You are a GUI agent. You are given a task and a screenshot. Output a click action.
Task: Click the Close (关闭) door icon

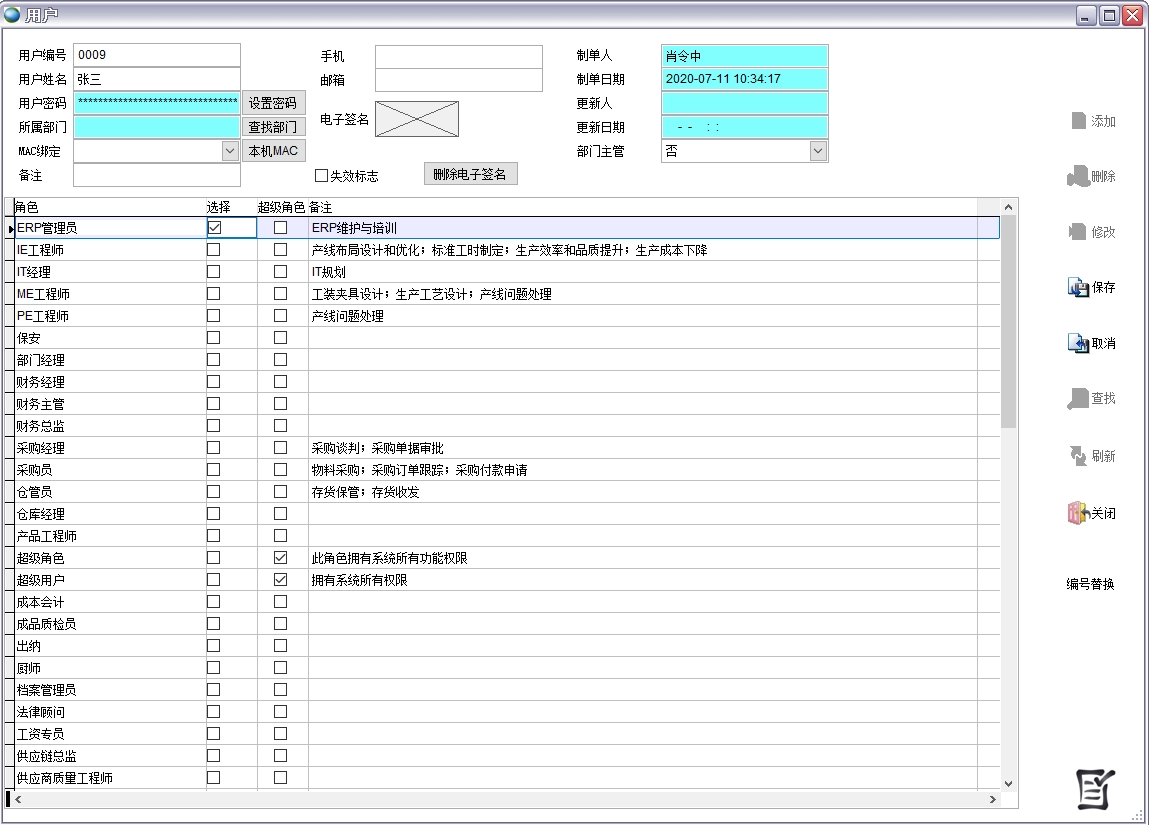[x=1077, y=514]
